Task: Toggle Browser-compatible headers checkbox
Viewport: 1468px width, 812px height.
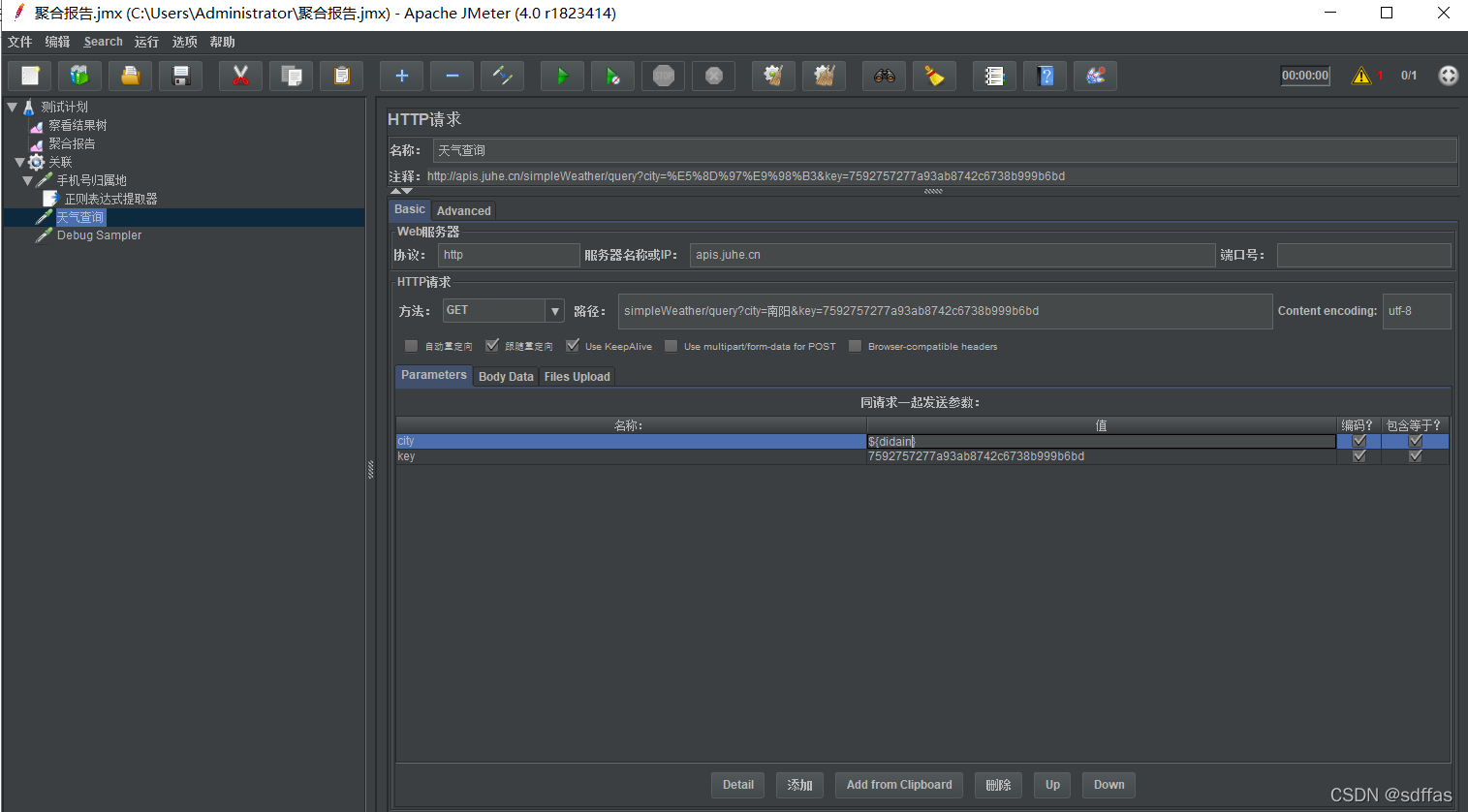Action: pos(855,346)
